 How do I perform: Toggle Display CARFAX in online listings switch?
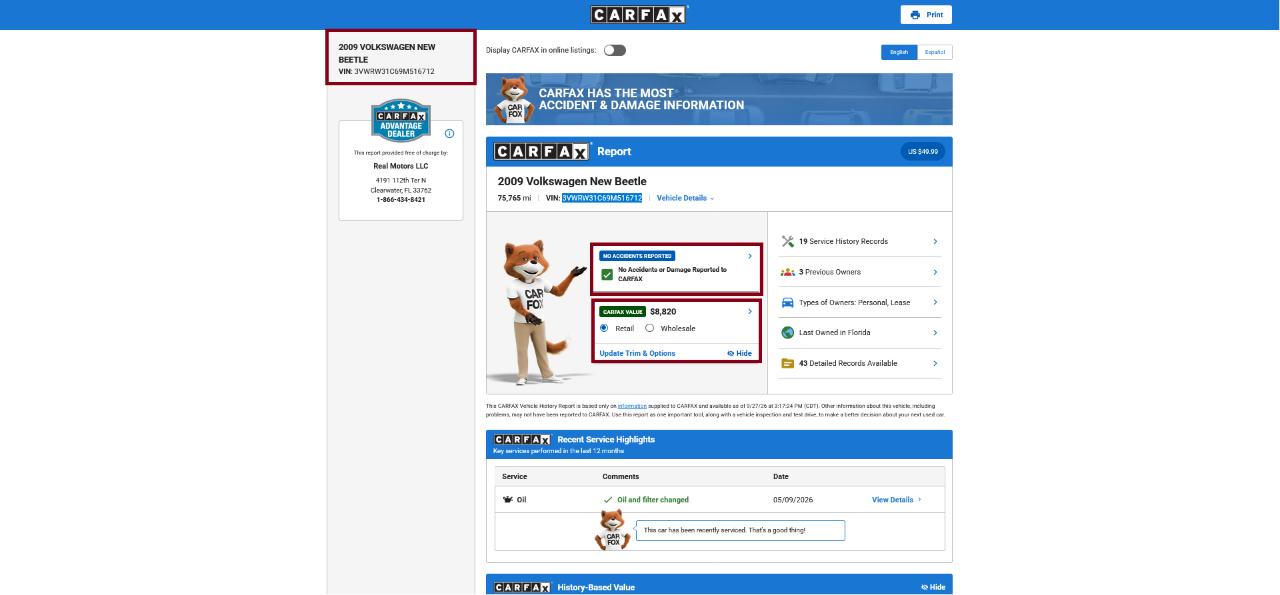(x=614, y=50)
